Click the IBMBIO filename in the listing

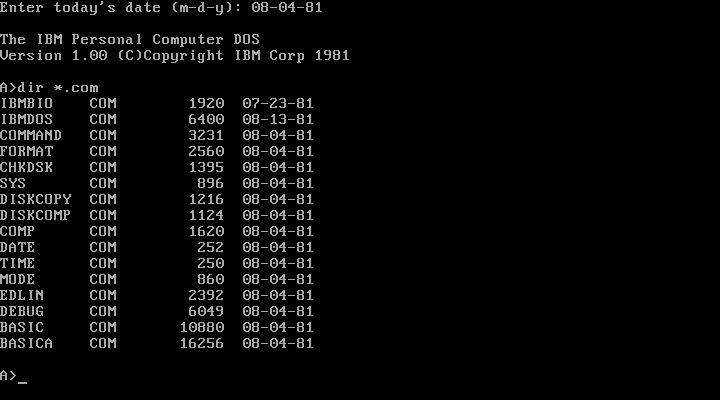27,103
